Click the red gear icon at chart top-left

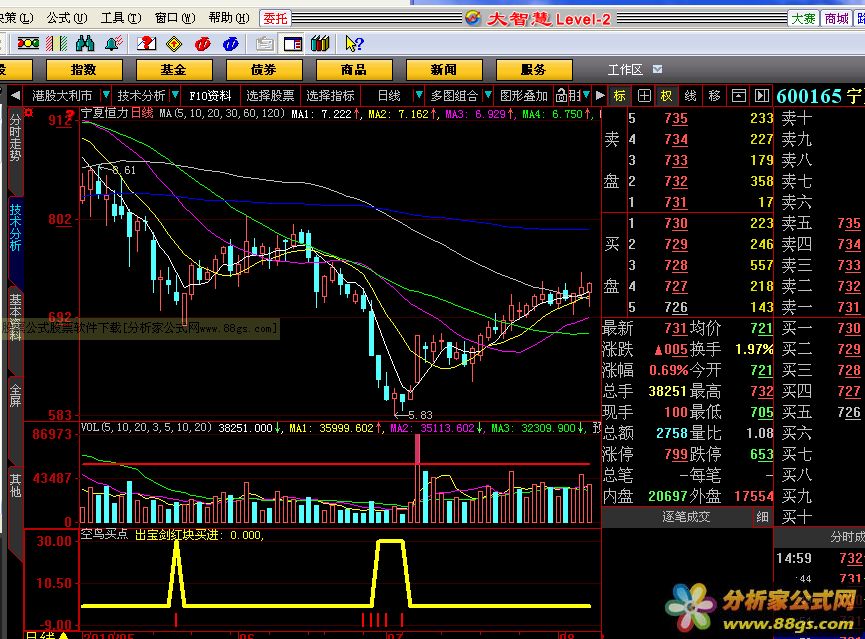28,113
